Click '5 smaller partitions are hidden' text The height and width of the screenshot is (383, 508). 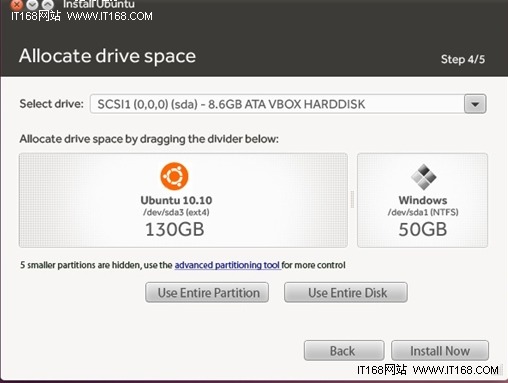(80, 265)
